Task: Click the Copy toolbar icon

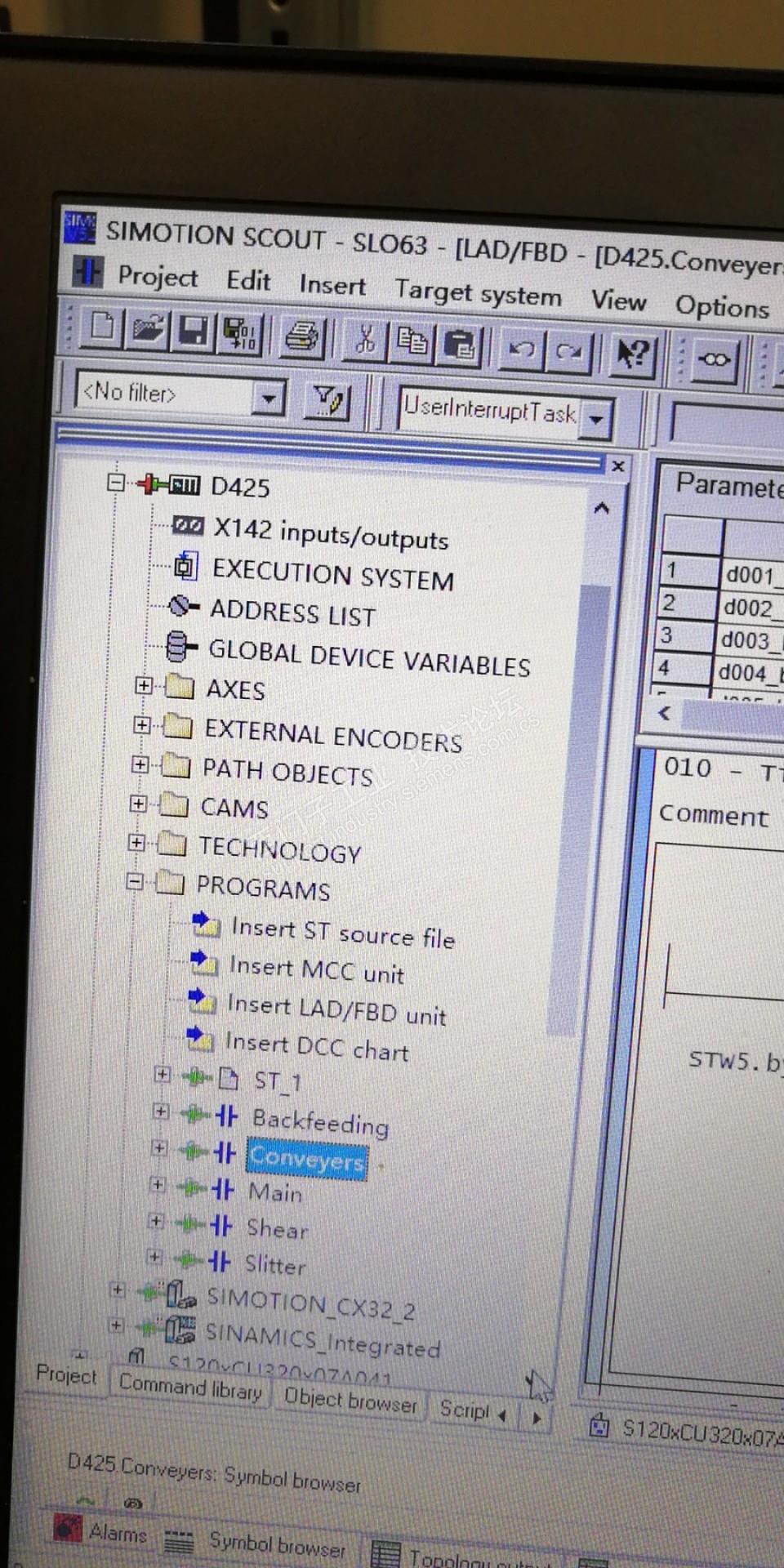Action: [412, 341]
